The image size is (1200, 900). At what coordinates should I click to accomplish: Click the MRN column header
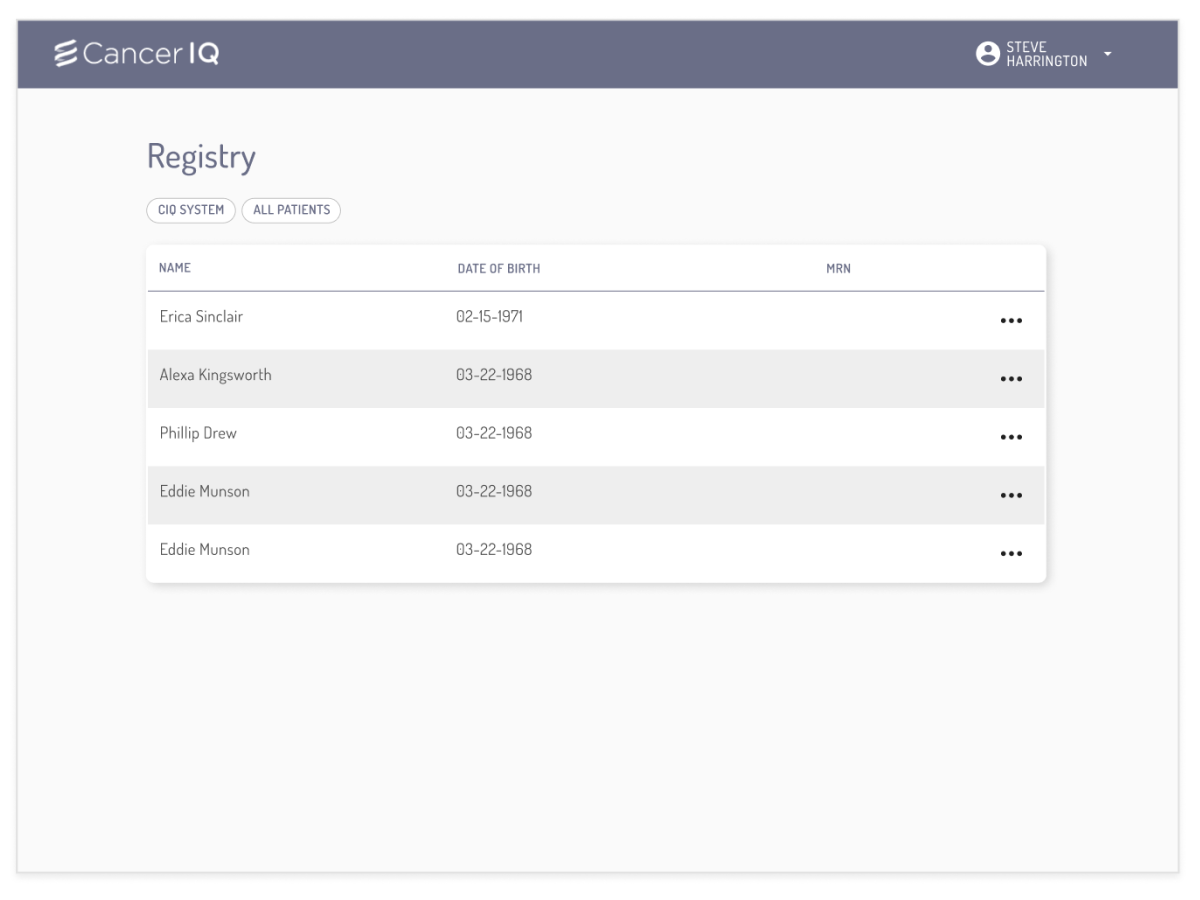click(838, 269)
